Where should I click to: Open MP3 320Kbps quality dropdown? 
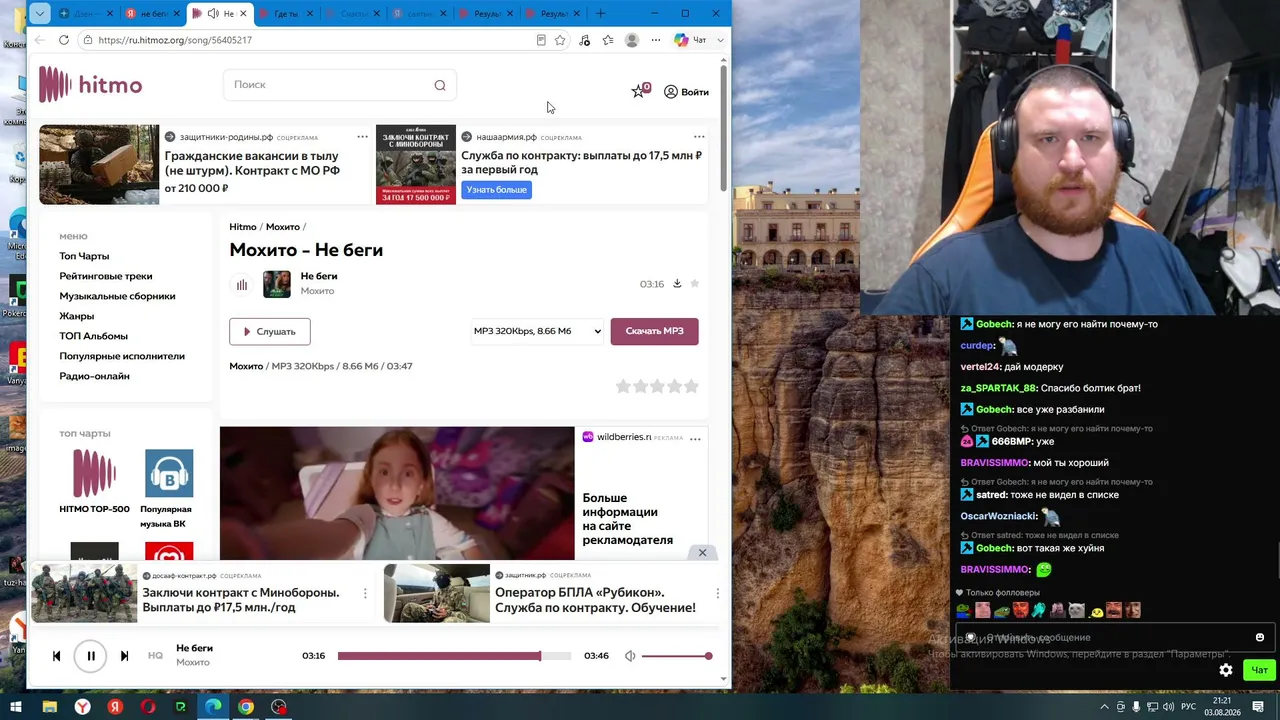(538, 331)
